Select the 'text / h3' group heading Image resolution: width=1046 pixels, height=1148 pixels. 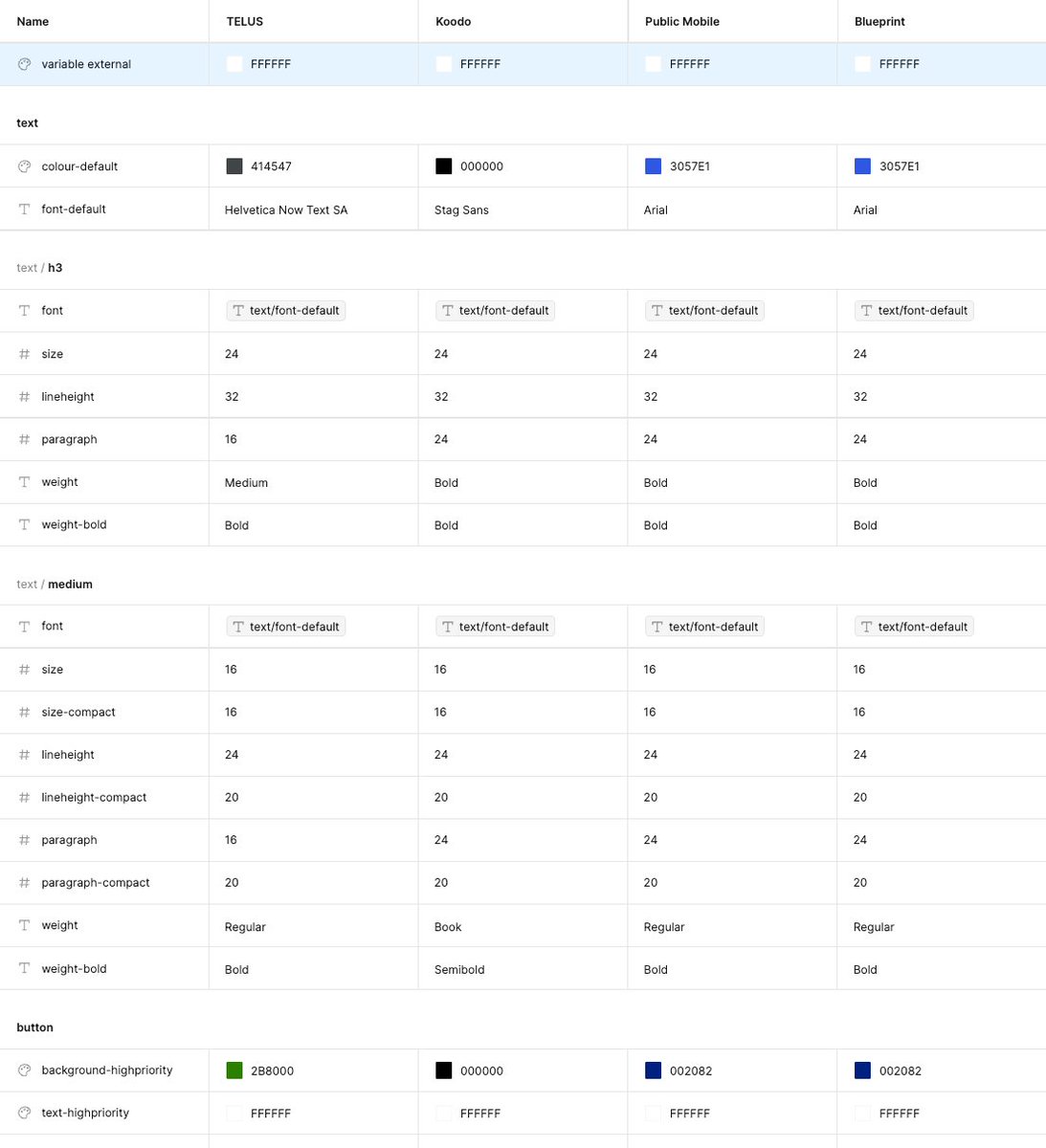pos(39,268)
